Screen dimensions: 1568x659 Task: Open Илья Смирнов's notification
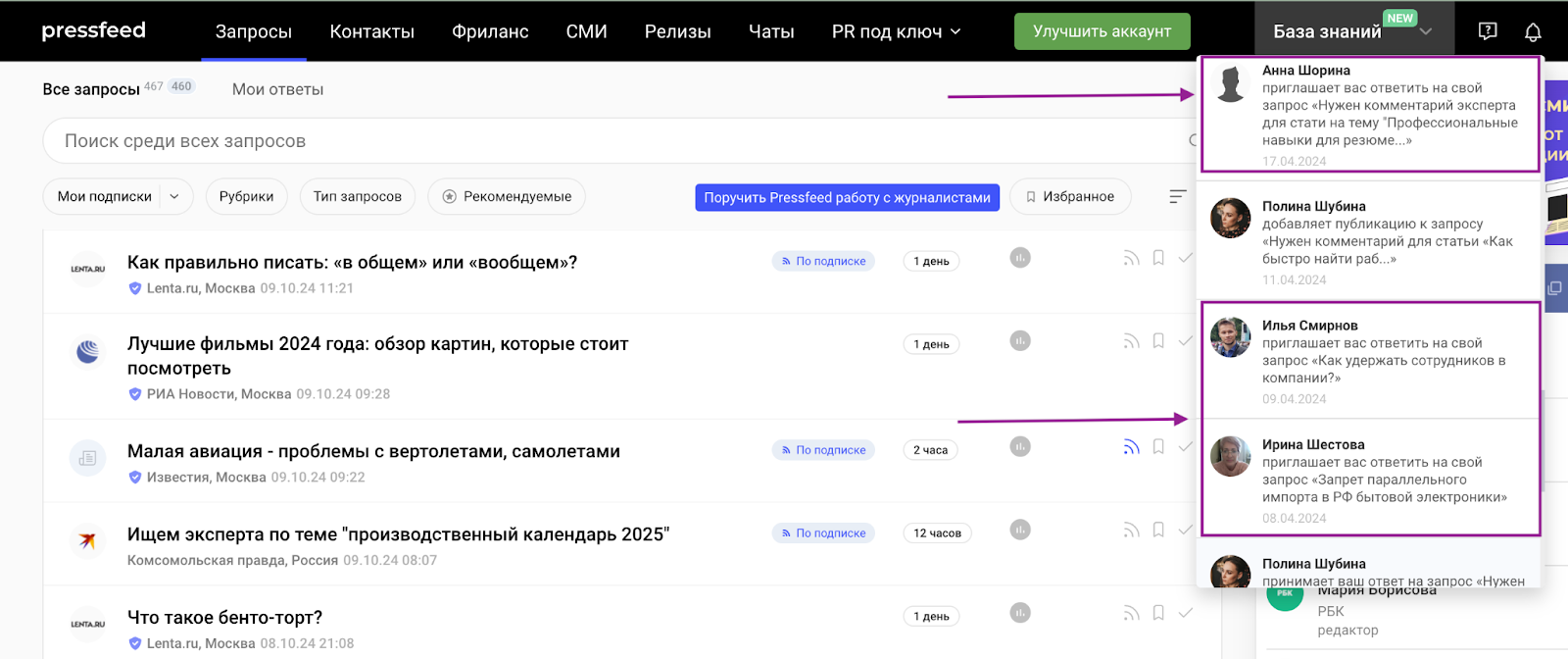[x=1370, y=360]
